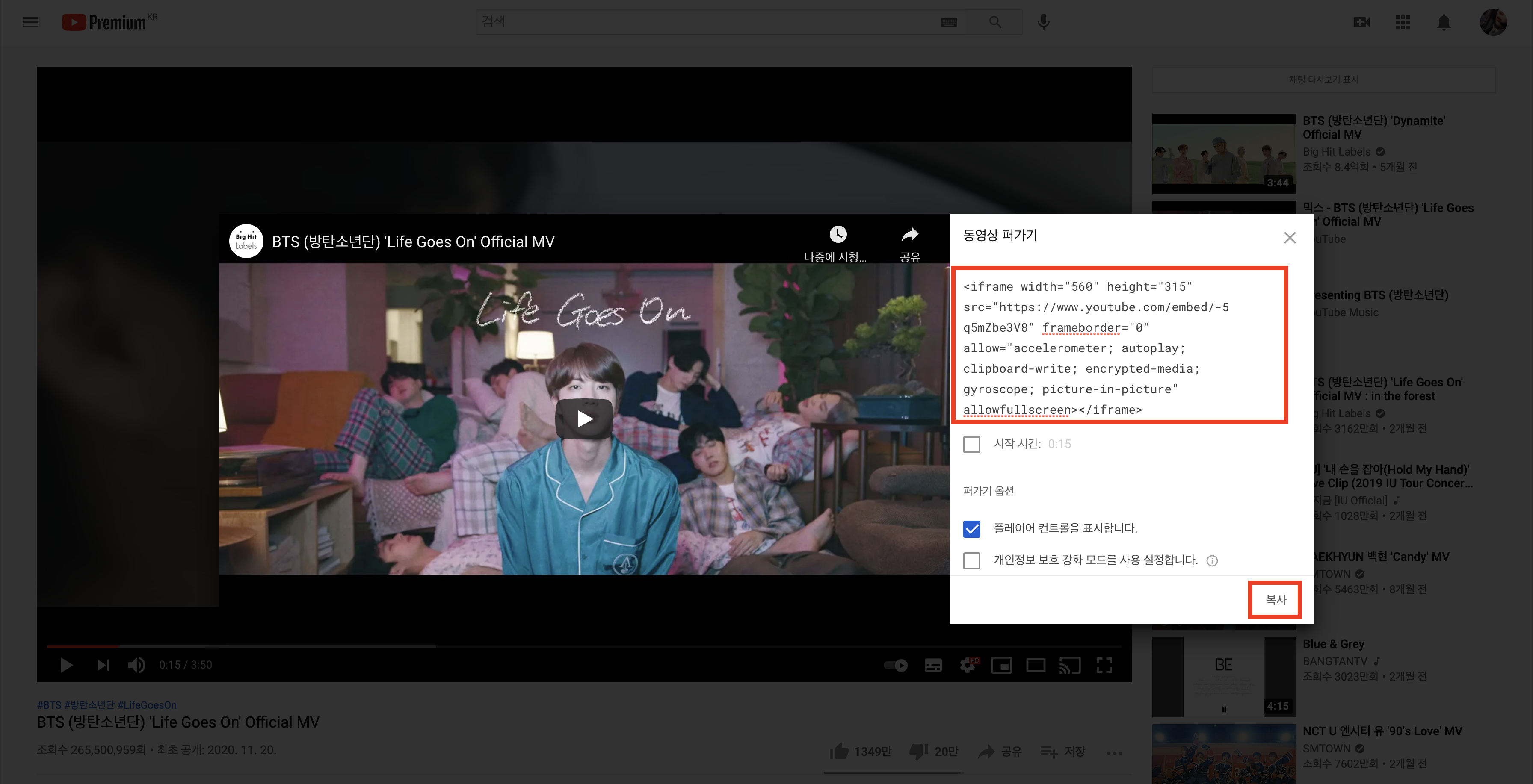
Task: Click the #LifeGoesOn hashtag link
Action: [x=147, y=705]
